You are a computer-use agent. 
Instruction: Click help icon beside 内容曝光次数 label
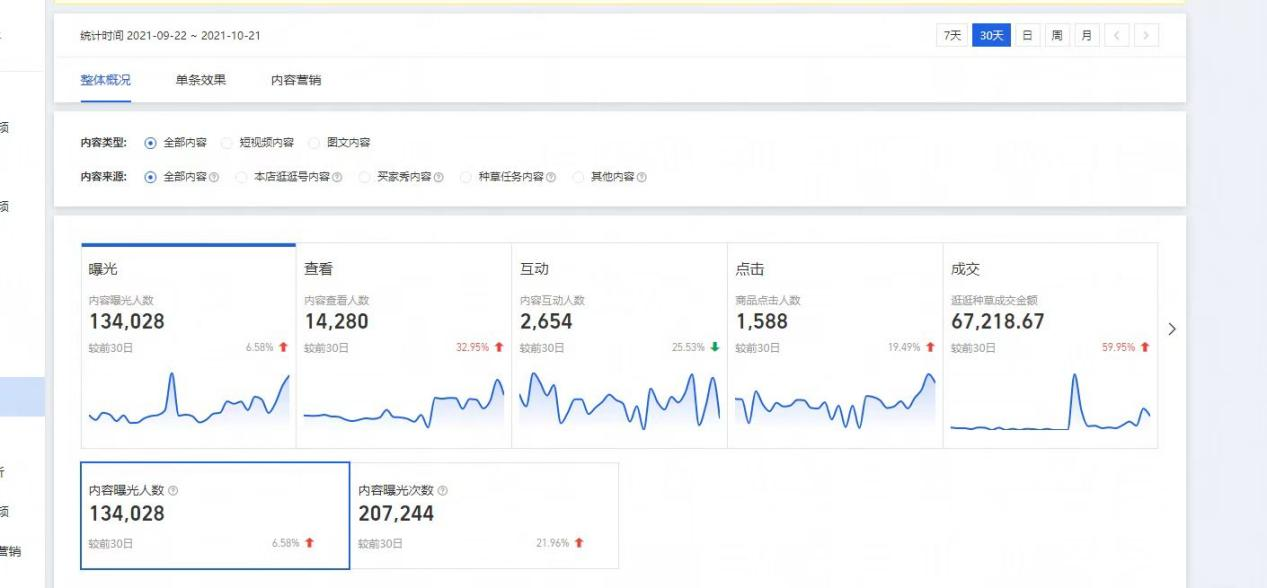[443, 491]
